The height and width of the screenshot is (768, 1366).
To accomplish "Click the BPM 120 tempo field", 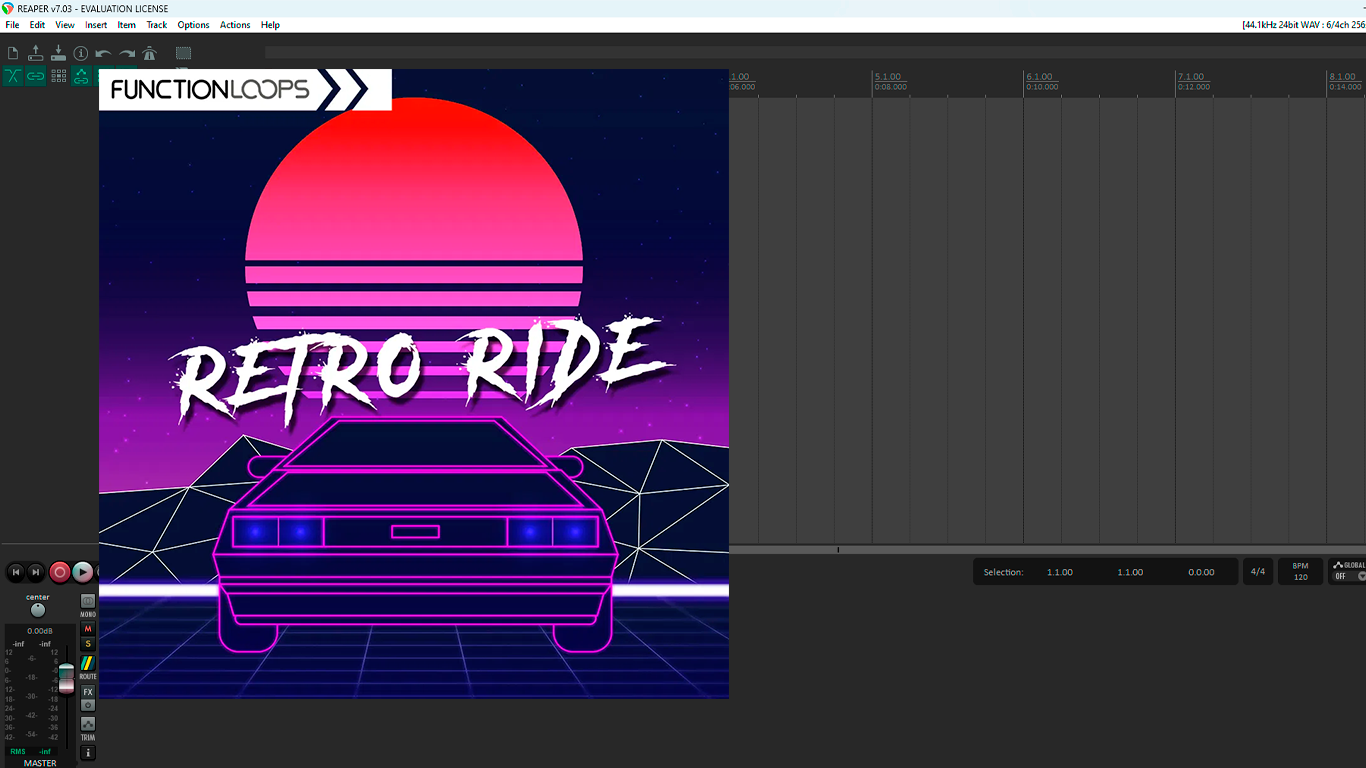I will (x=1300, y=572).
